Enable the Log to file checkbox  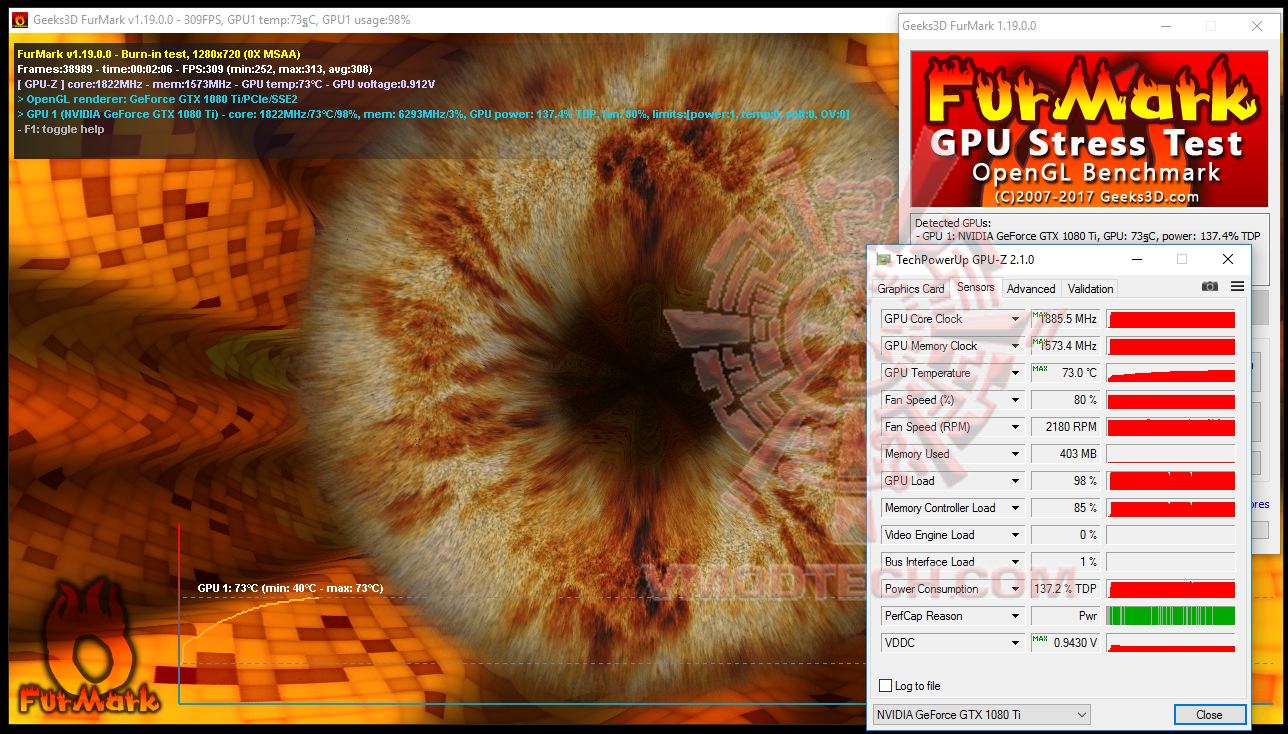pyautogui.click(x=885, y=686)
